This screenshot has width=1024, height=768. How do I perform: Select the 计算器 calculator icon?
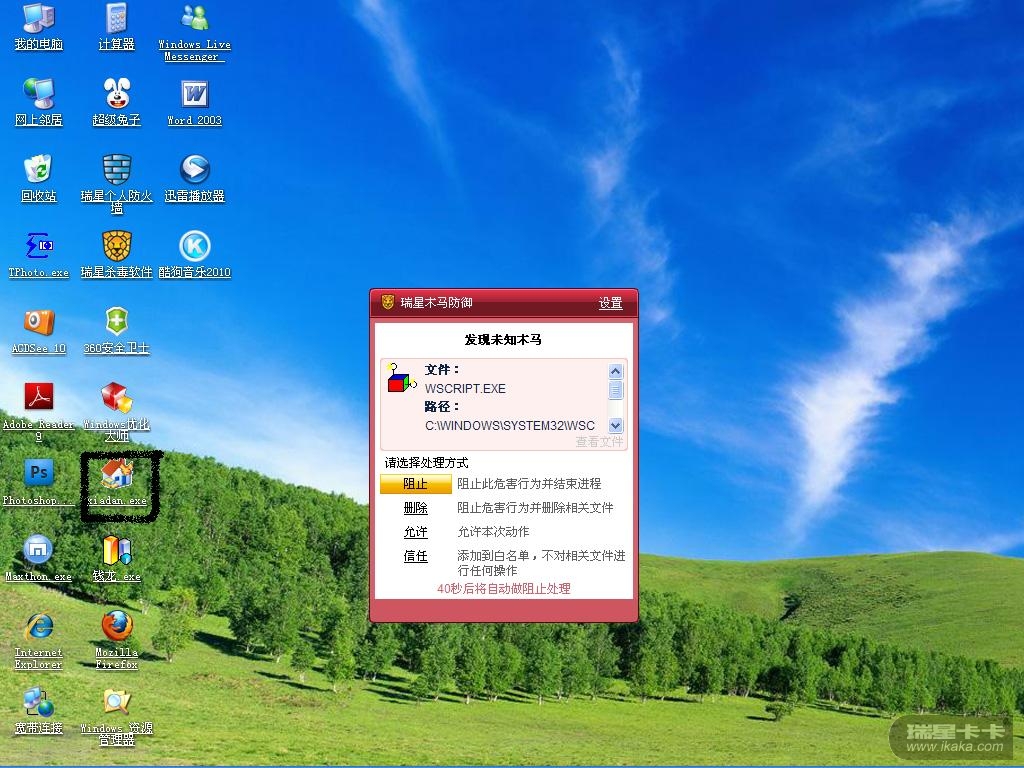tap(116, 26)
